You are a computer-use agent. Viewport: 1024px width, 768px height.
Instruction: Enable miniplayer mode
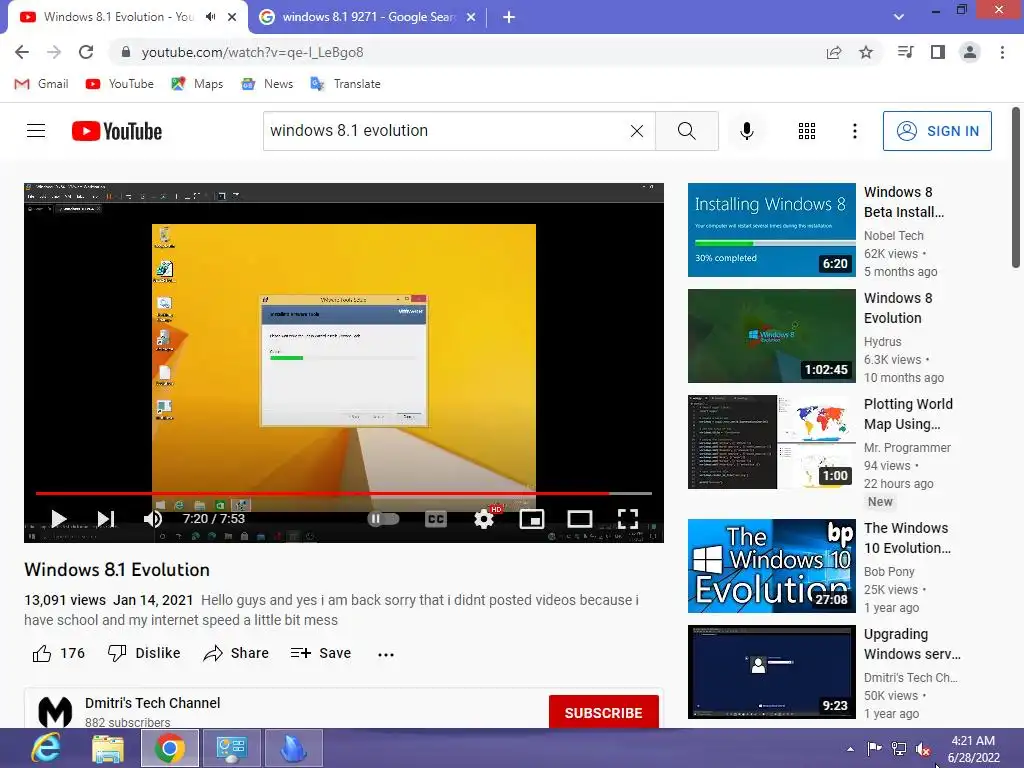(x=532, y=519)
